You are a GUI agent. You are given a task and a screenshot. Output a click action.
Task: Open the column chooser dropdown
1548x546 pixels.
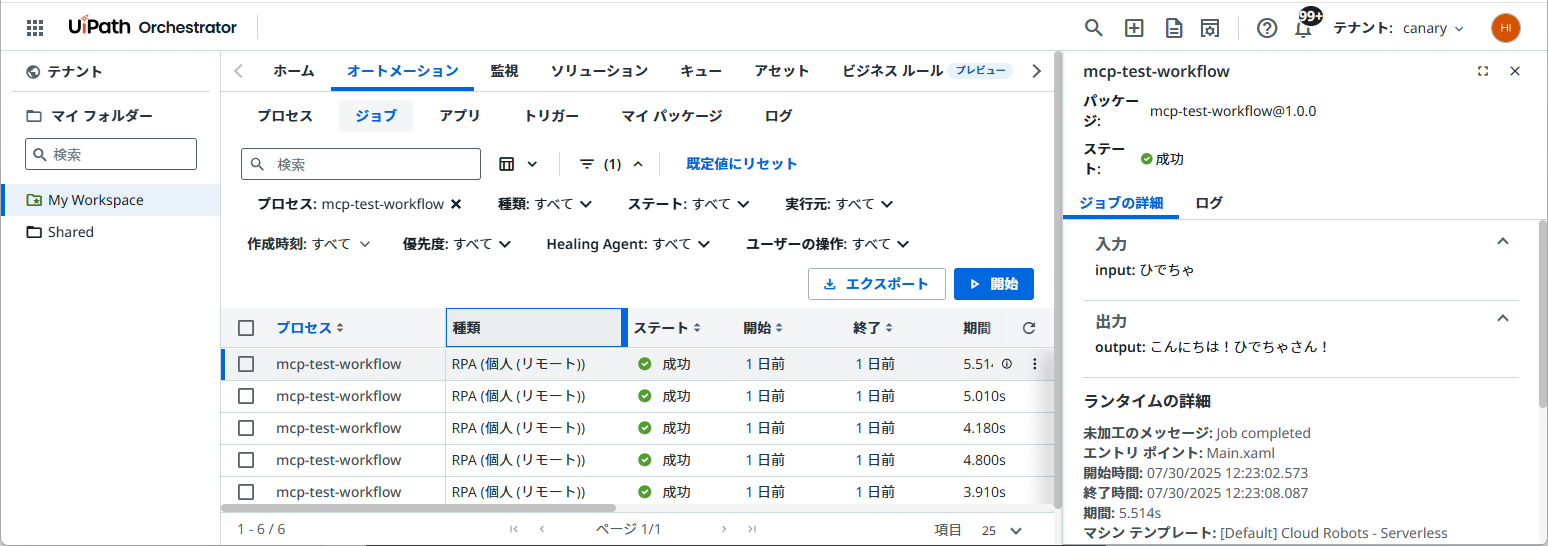[518, 164]
